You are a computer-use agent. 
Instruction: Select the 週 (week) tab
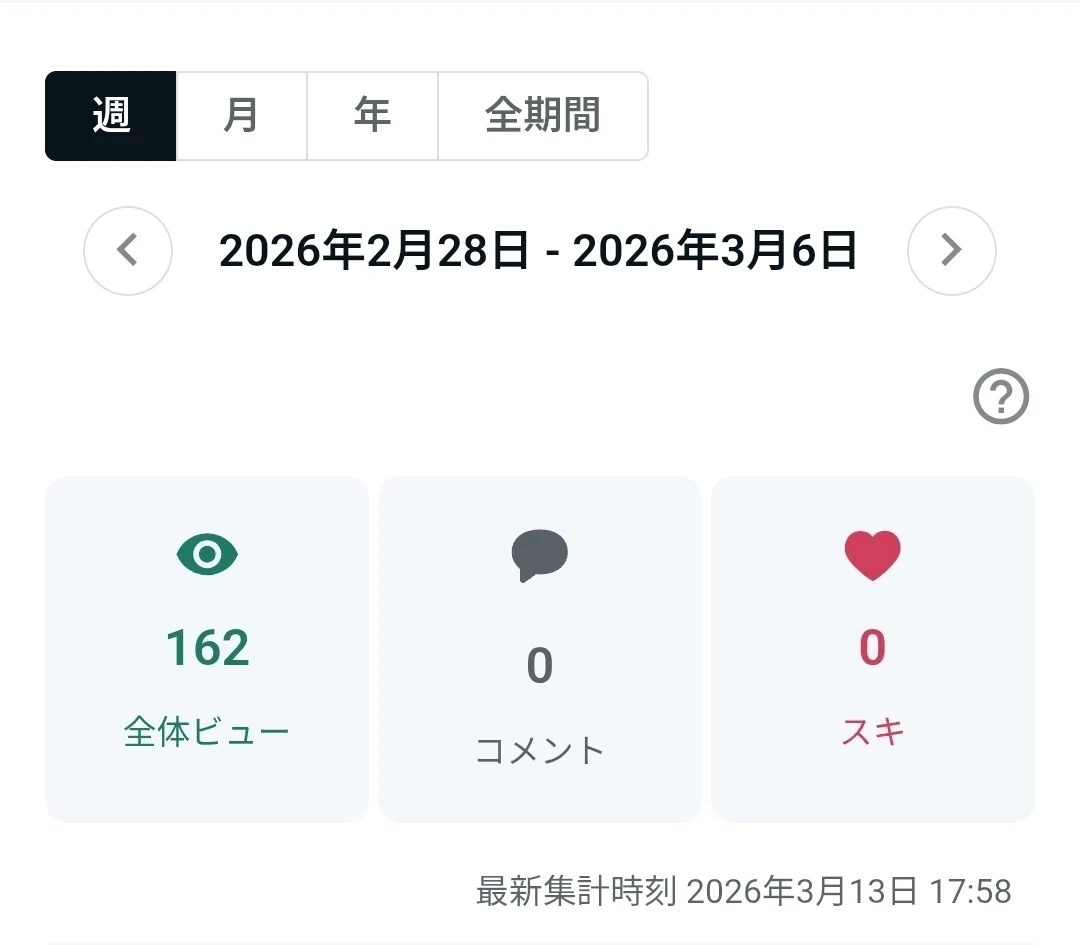click(111, 116)
